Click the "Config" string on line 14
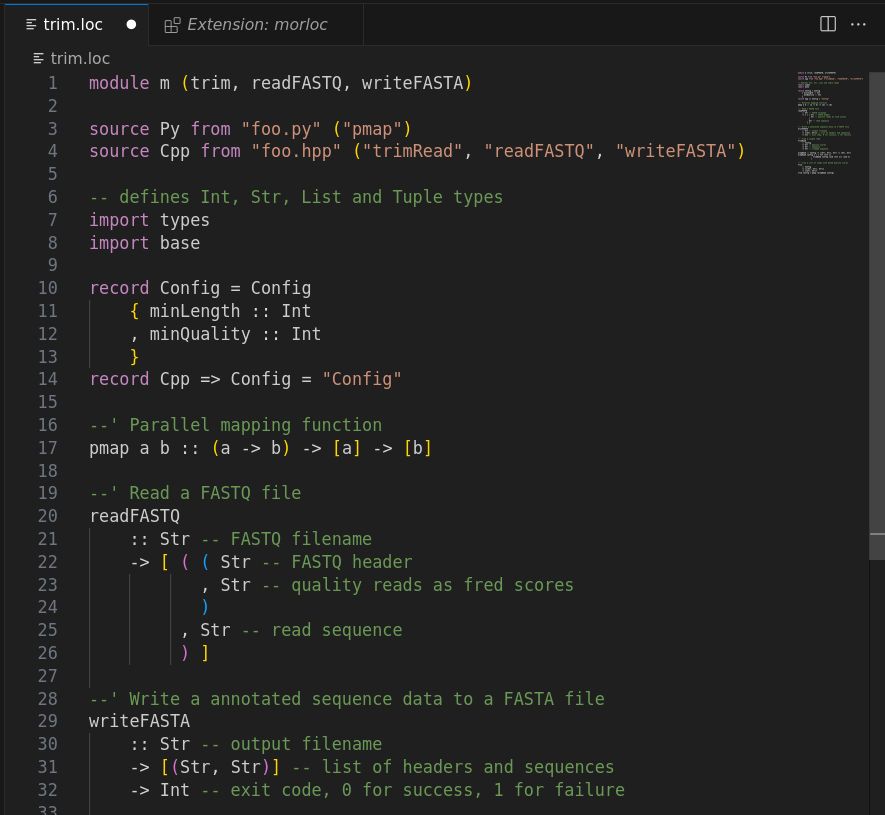 click(362, 379)
